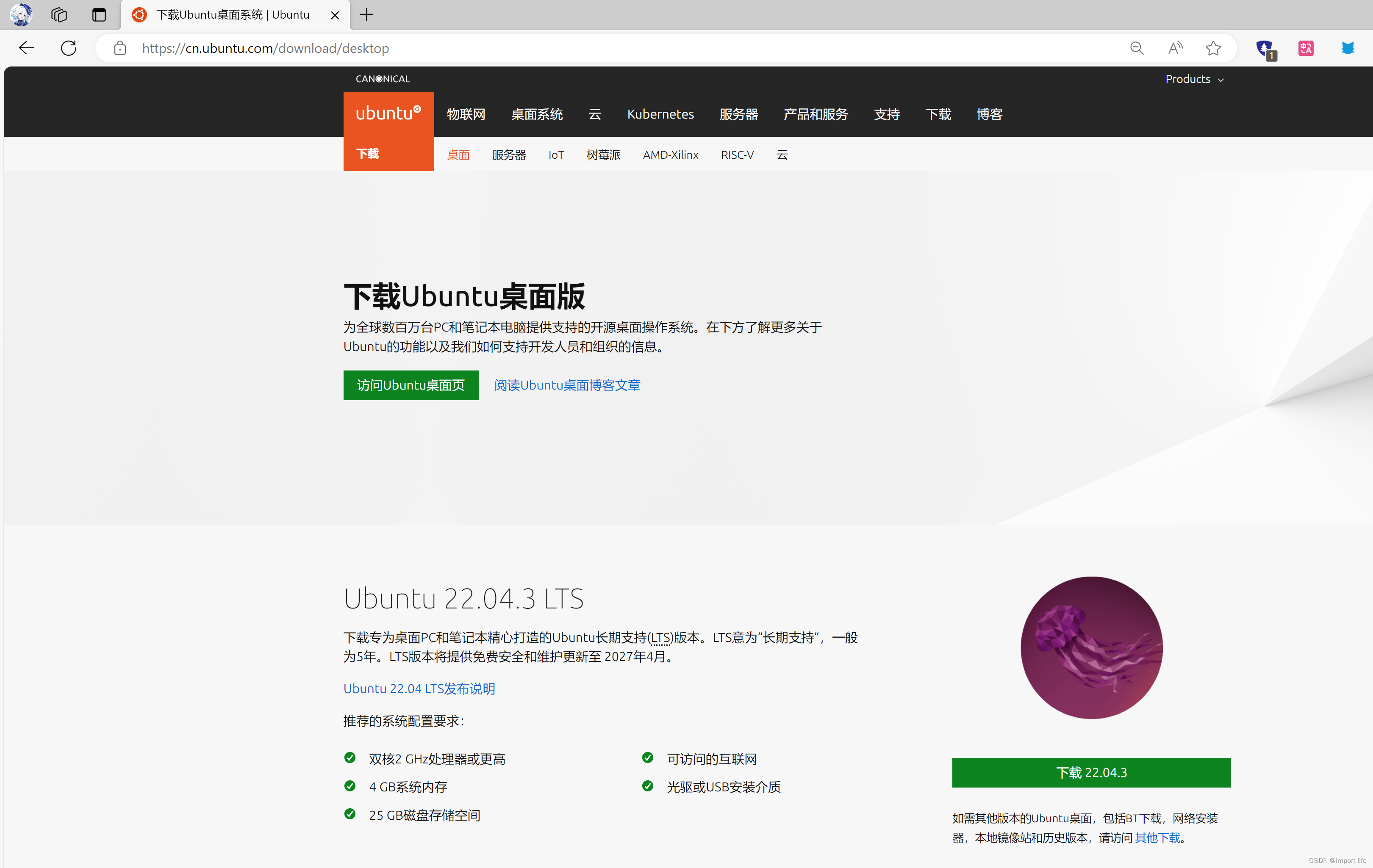The width and height of the screenshot is (1373, 868).
Task: Click the 下载 22.04.3 green button
Action: [1091, 772]
